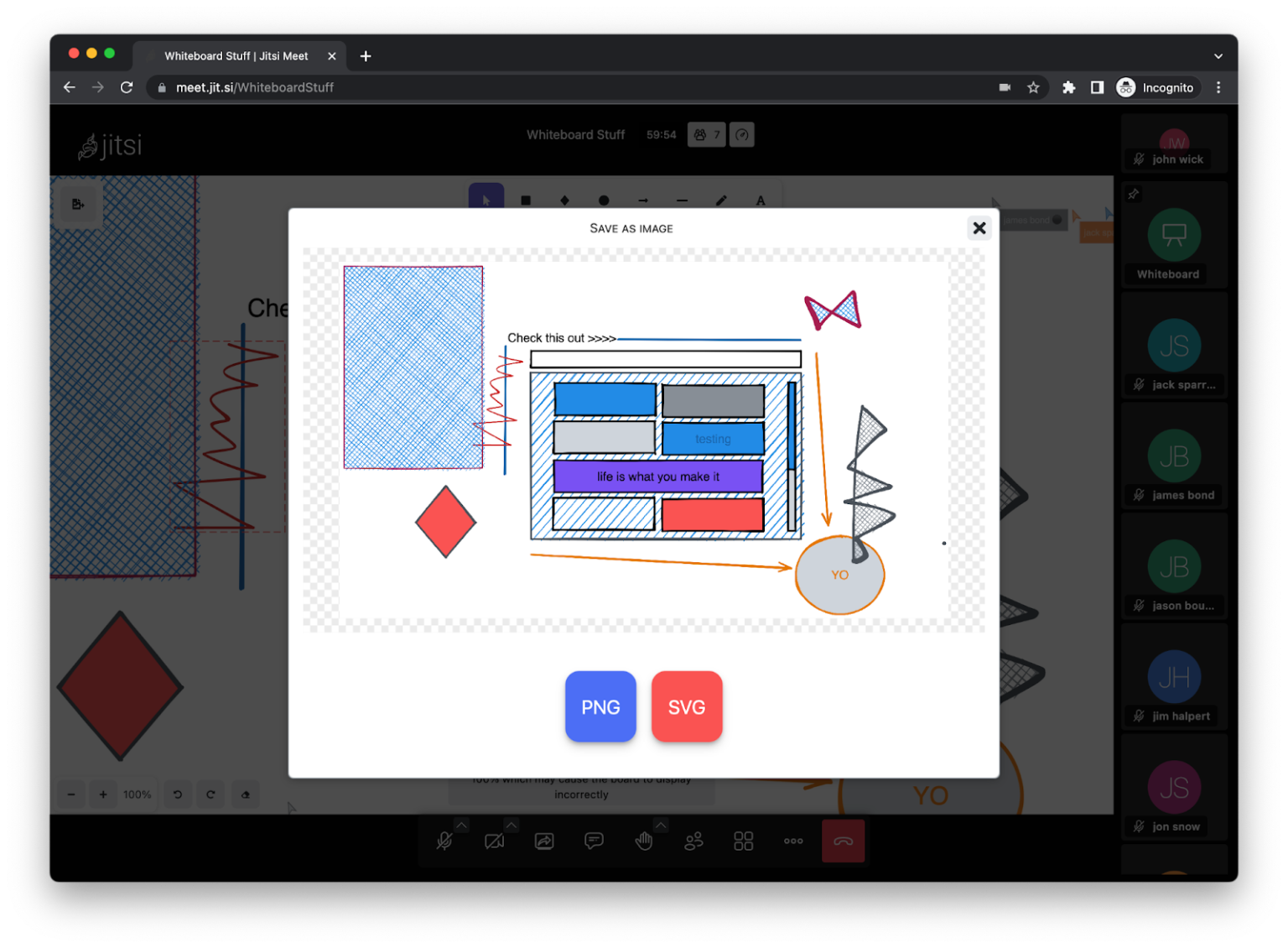
Task: Select the text tool in whiteboard toolbar
Action: (x=760, y=200)
